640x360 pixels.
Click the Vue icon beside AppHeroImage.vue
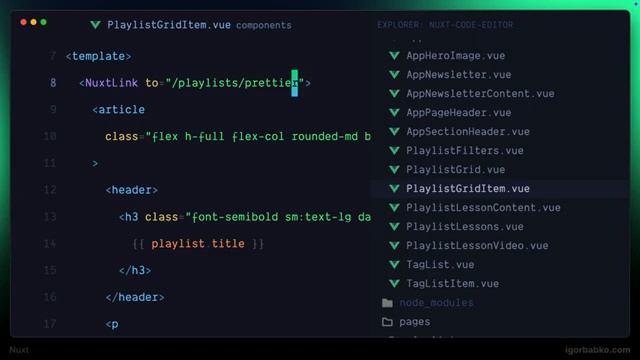point(394,56)
